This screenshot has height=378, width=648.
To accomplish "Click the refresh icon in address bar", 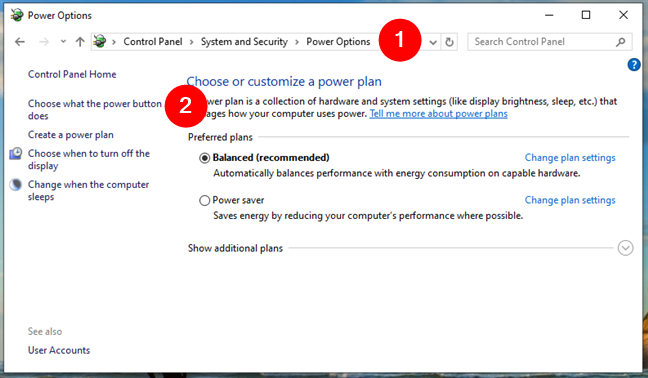I will (x=450, y=42).
